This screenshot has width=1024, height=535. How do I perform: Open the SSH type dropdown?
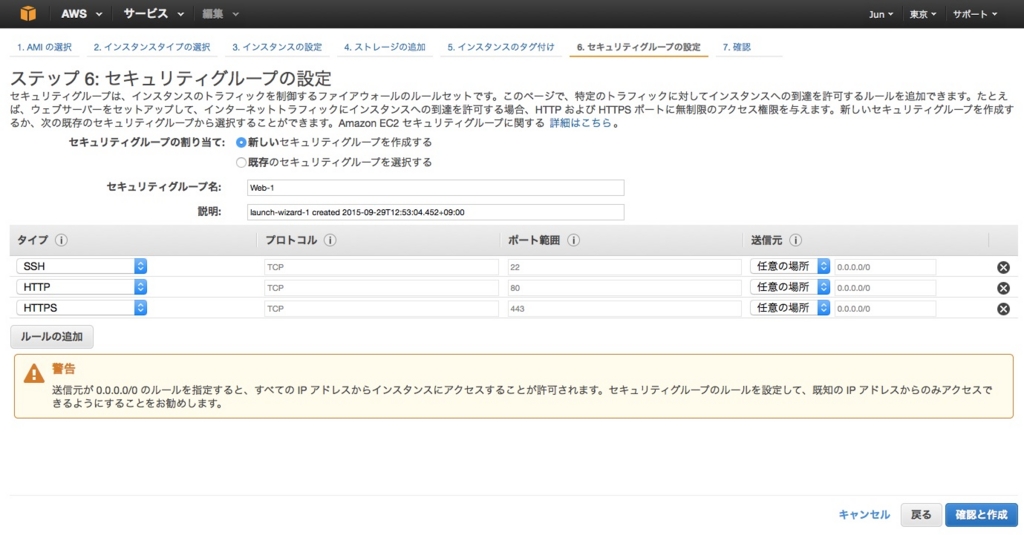82,266
